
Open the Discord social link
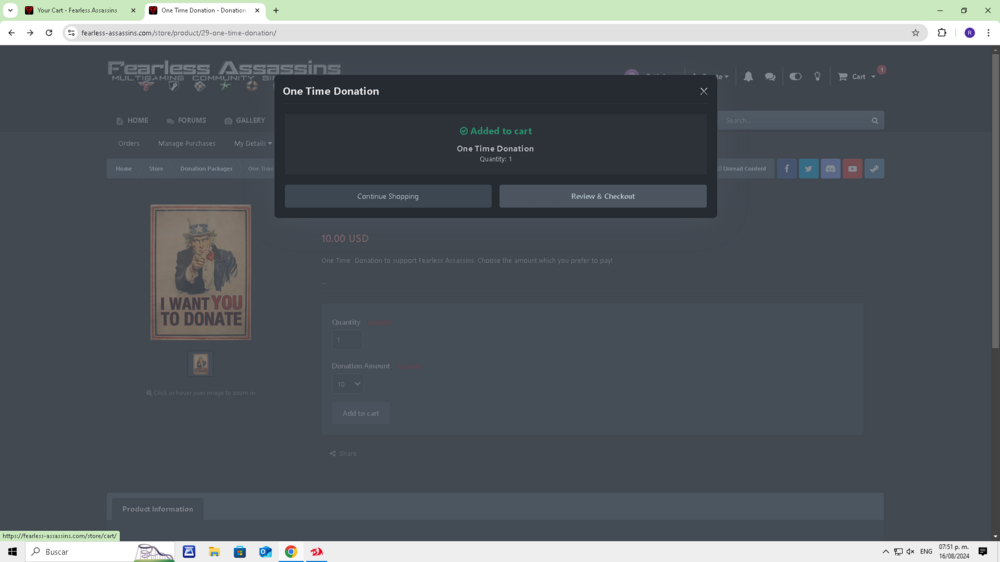pyautogui.click(x=830, y=168)
